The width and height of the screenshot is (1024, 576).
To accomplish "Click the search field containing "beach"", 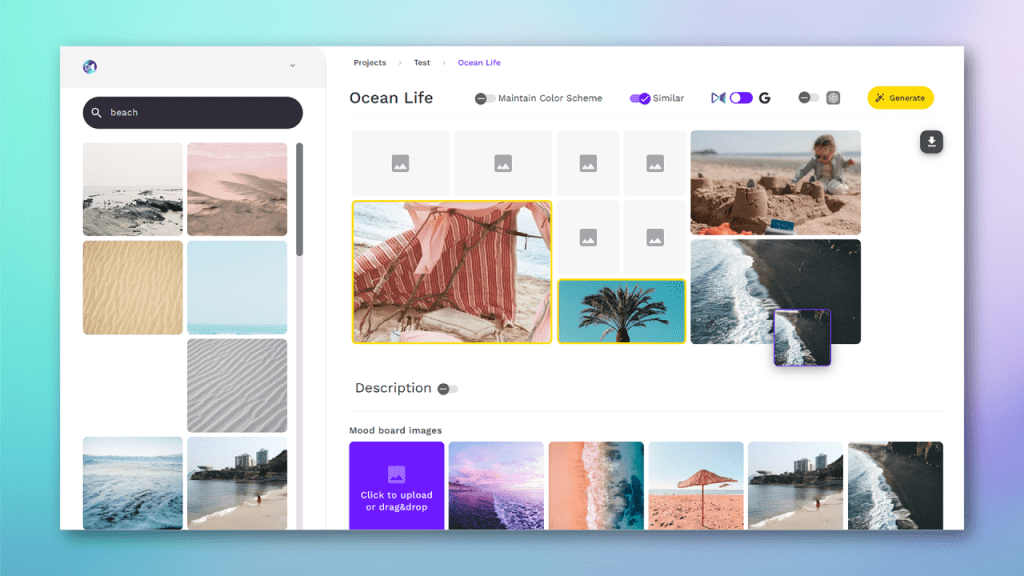I will [x=192, y=113].
